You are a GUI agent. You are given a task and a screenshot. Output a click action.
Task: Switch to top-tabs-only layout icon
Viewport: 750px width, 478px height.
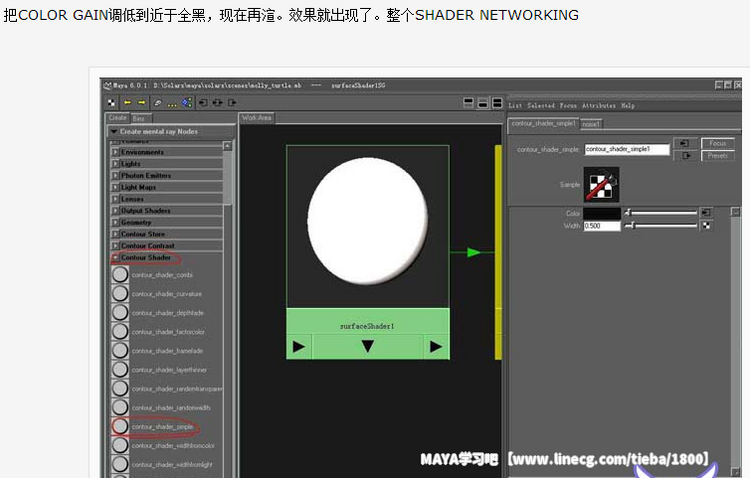pyautogui.click(x=468, y=102)
